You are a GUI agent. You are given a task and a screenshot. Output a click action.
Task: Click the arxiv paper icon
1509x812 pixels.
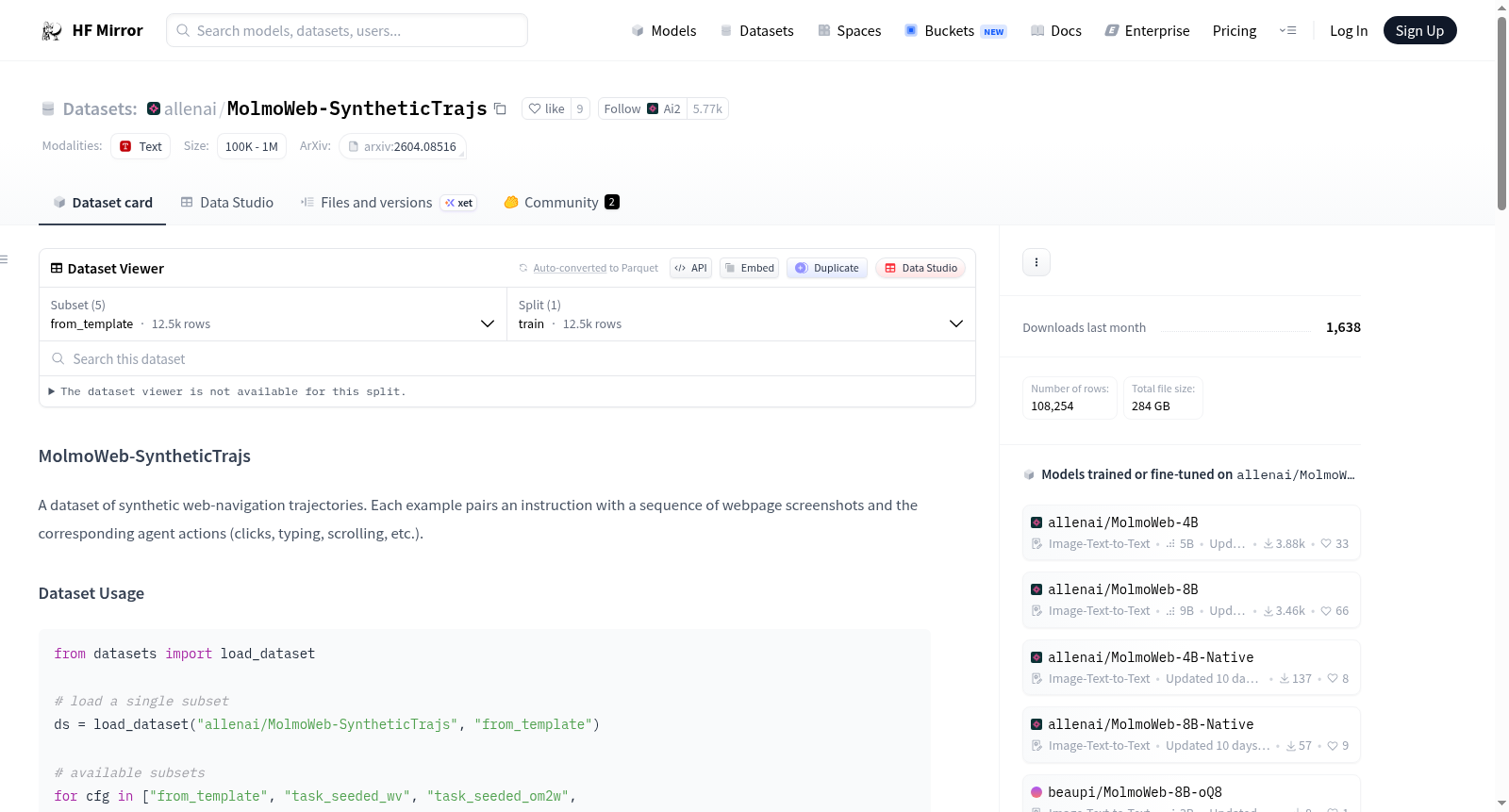point(354,146)
